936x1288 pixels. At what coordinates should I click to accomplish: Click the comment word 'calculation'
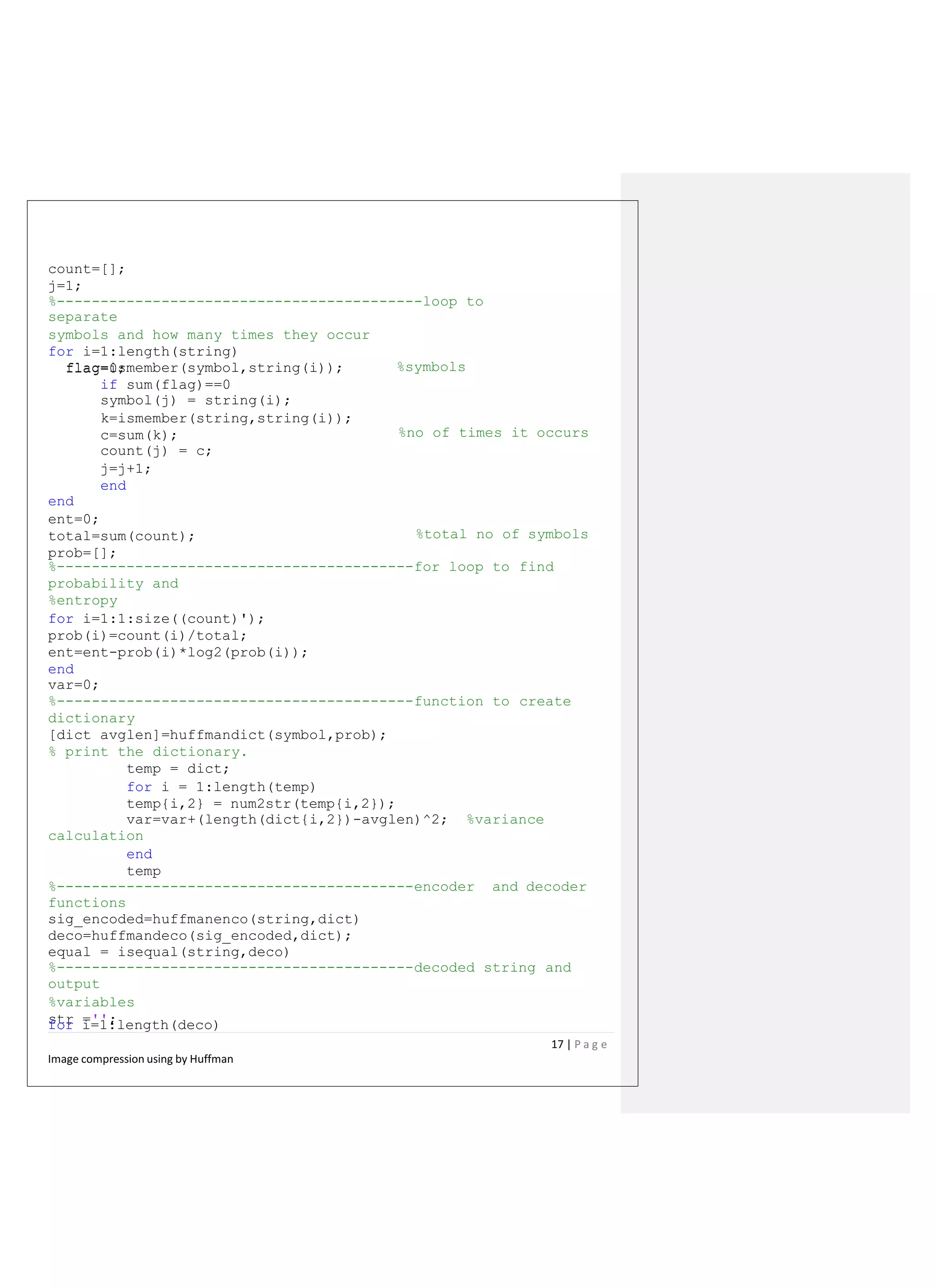(x=96, y=836)
